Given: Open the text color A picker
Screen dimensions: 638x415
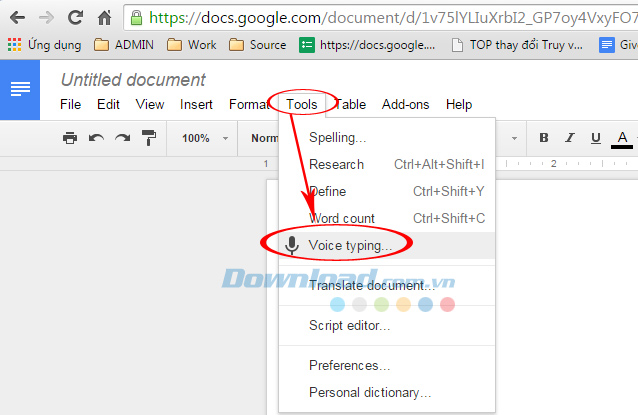Looking at the screenshot, I should click(x=622, y=139).
